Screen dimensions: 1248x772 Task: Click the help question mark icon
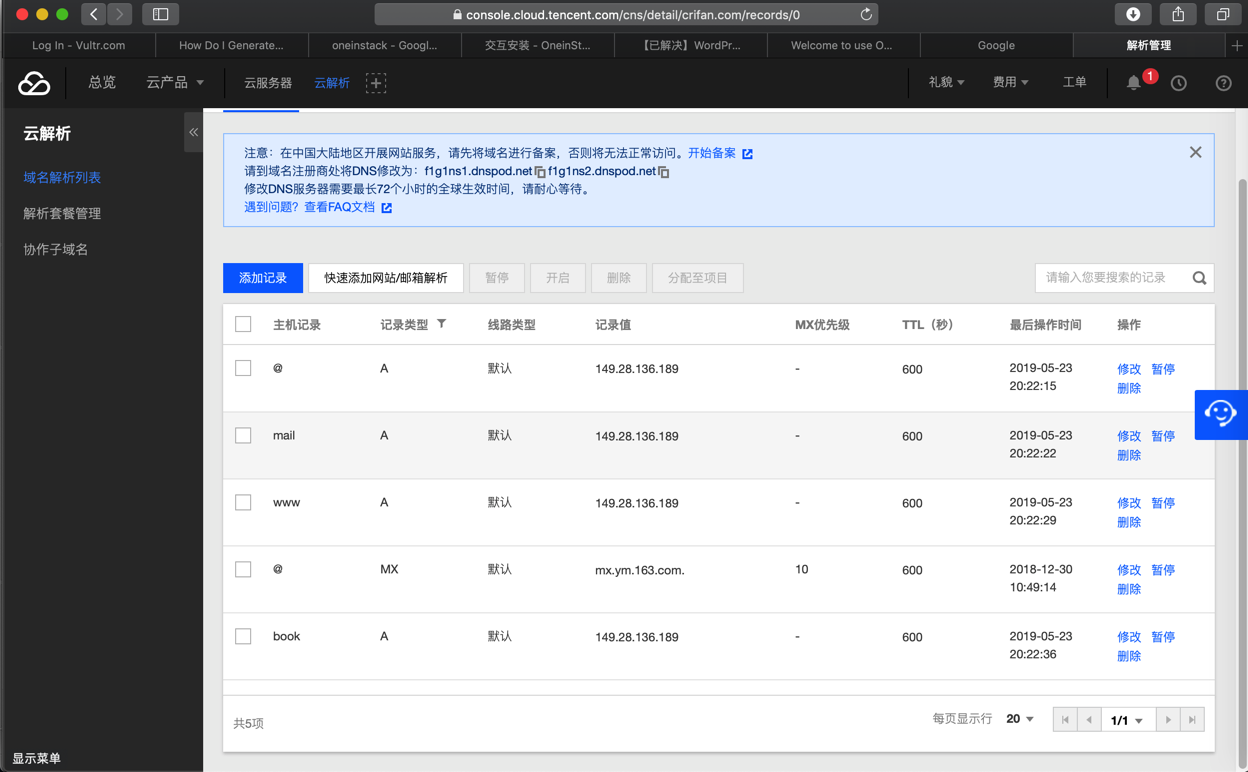[x=1223, y=83]
